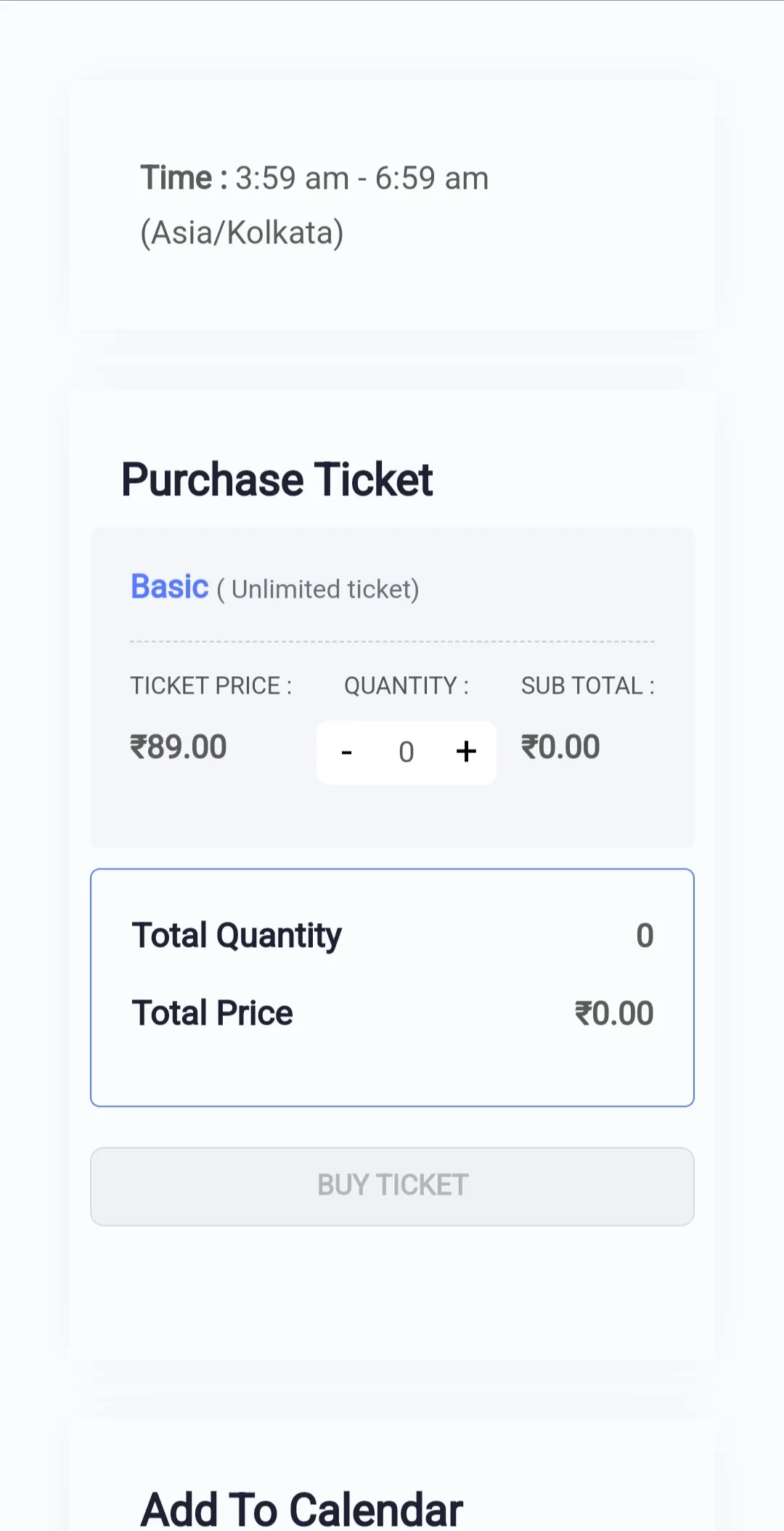This screenshot has height=1531, width=784.
Task: Increase ticket quantity with plus button
Action: [466, 752]
